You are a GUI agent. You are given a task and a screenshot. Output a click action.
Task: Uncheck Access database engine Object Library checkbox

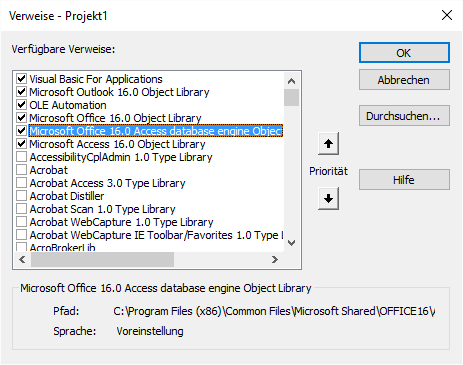[22, 131]
